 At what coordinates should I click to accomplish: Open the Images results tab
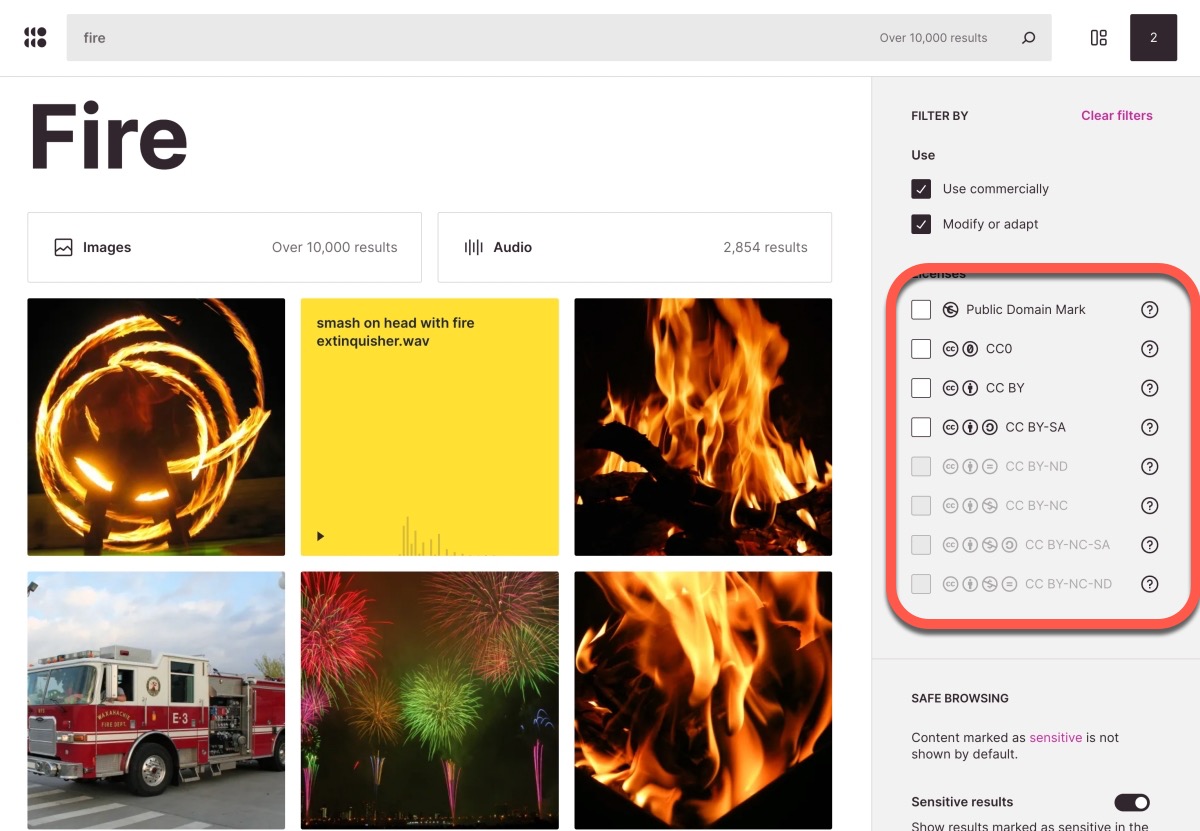(224, 247)
